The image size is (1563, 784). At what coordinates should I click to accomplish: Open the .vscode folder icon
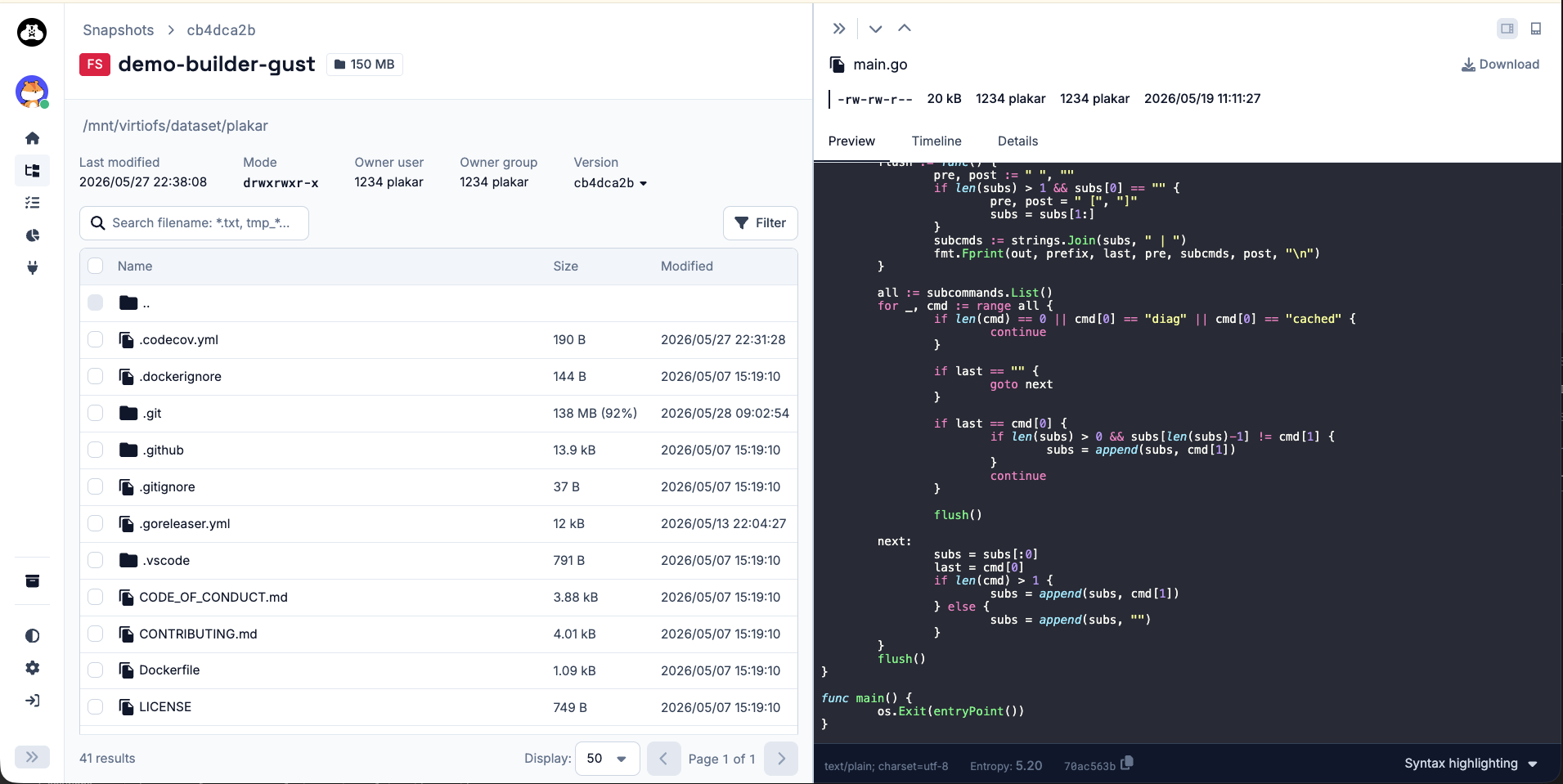click(x=128, y=560)
